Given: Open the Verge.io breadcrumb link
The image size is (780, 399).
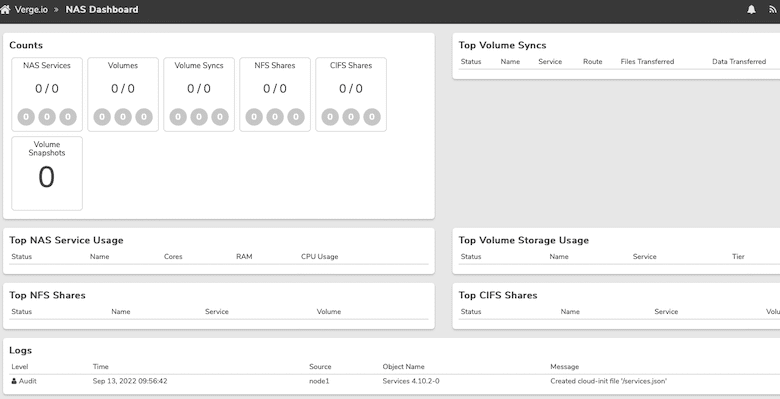Looking at the screenshot, I should pyautogui.click(x=31, y=9).
